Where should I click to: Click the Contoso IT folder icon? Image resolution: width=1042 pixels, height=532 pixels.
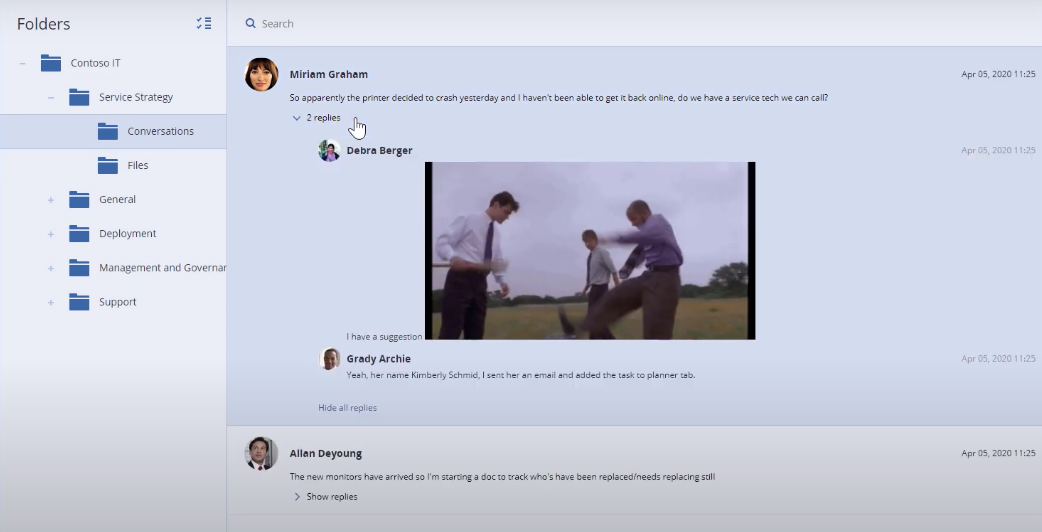tap(51, 63)
